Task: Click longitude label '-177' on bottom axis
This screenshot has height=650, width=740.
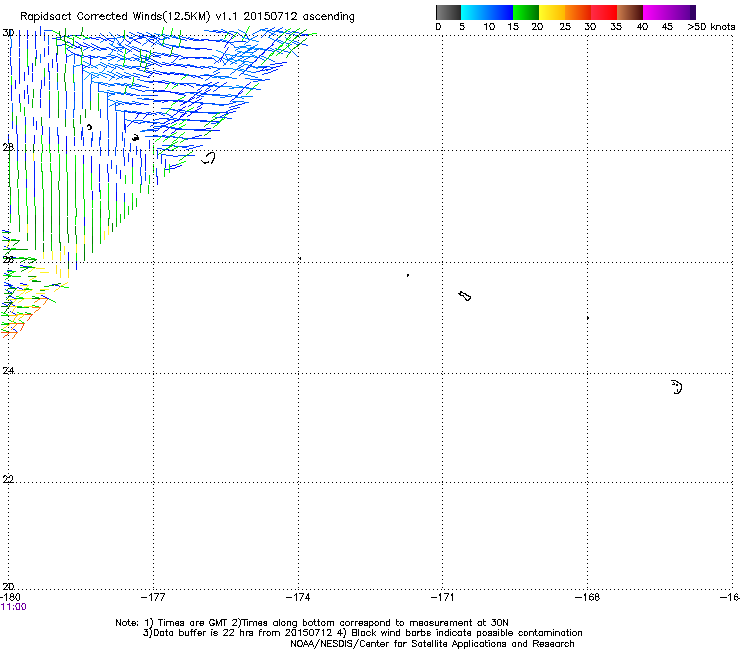Action: coord(153,597)
